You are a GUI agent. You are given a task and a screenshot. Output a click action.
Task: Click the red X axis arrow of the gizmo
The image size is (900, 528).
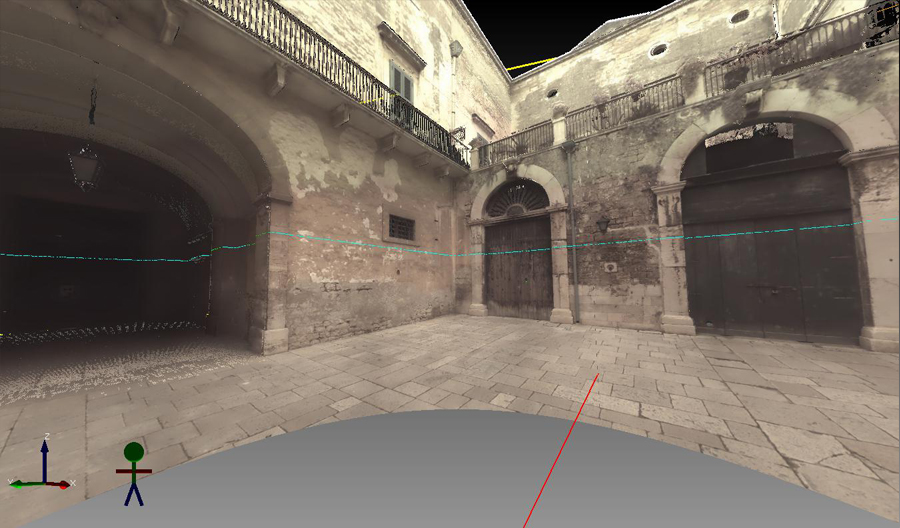coord(57,485)
